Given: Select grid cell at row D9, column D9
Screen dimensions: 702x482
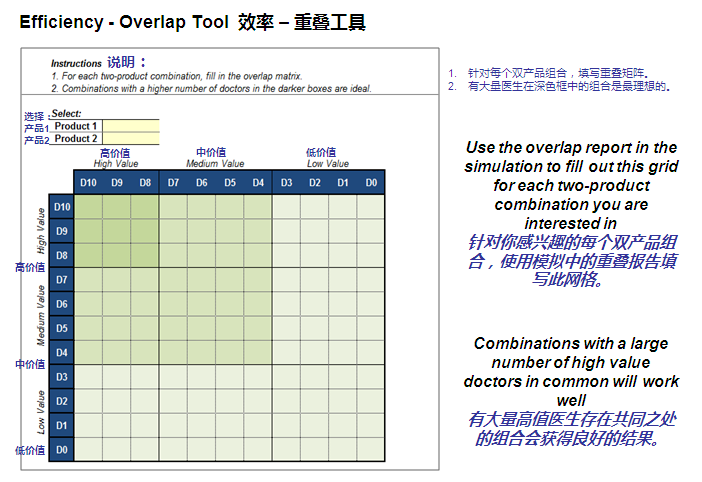Looking at the screenshot, I should coord(117,231).
